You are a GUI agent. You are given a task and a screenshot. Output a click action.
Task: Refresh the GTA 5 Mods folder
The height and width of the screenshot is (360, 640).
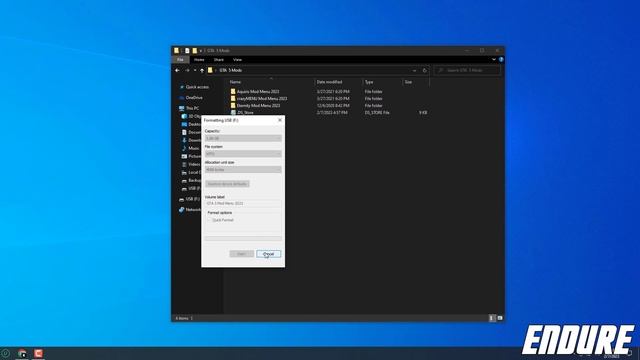[424, 70]
